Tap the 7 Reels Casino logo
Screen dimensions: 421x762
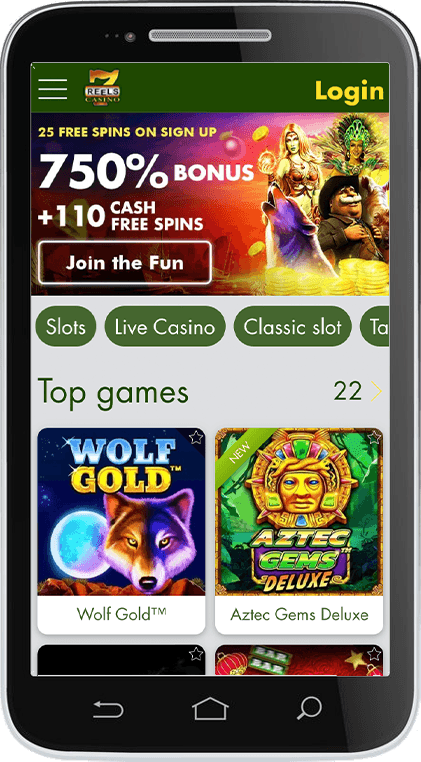[x=103, y=87]
